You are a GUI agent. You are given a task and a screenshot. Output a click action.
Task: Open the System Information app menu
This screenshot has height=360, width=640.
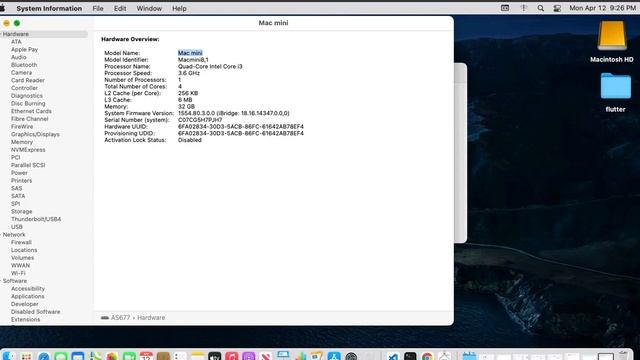click(x=49, y=8)
